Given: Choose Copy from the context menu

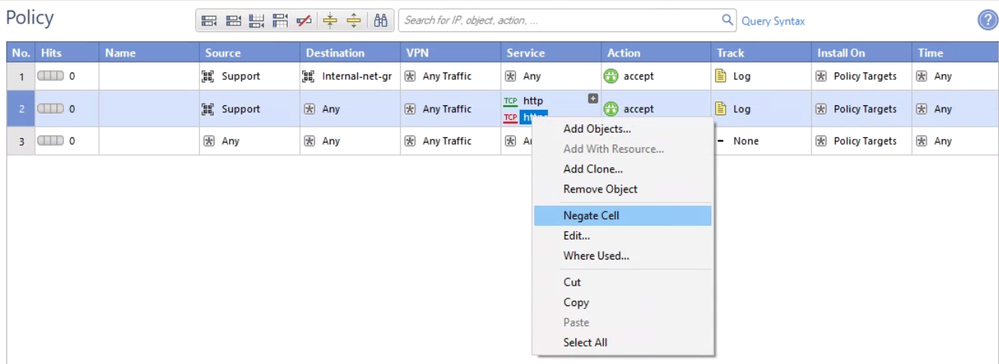Looking at the screenshot, I should tap(576, 302).
